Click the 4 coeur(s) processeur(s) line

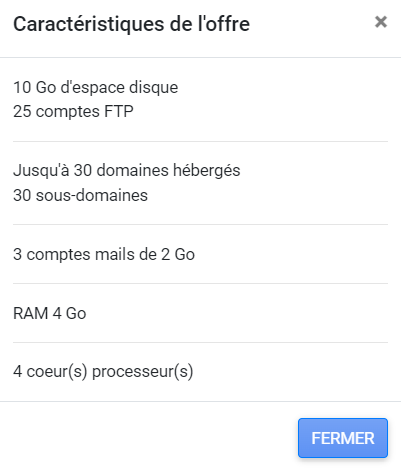(x=103, y=372)
